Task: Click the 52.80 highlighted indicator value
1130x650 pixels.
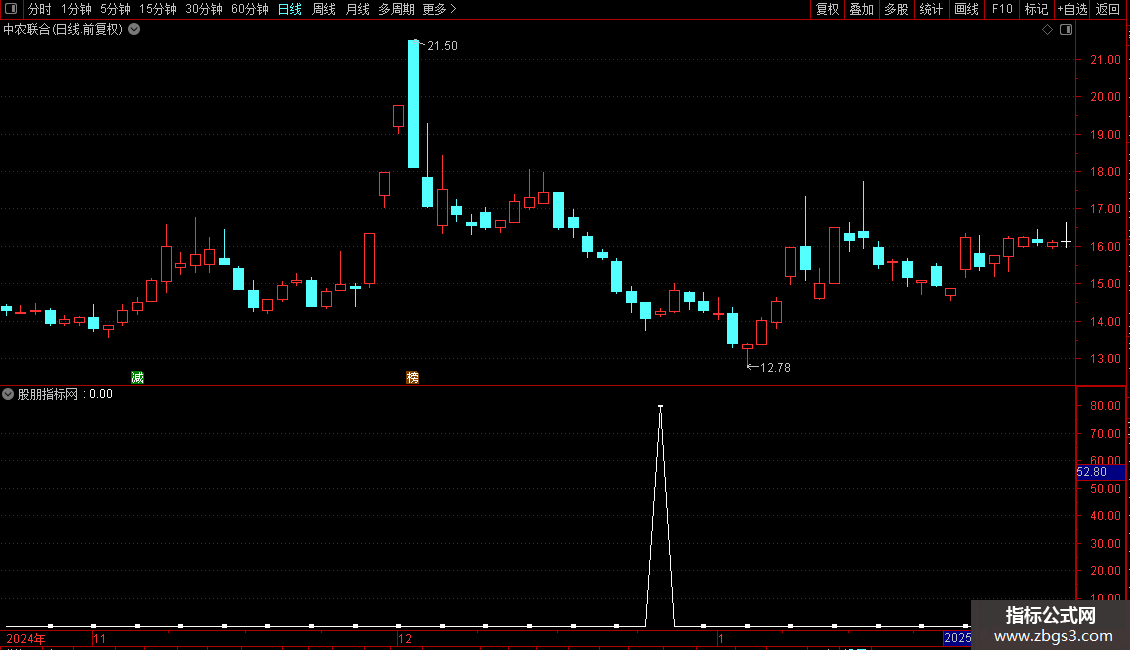Action: coord(1100,472)
